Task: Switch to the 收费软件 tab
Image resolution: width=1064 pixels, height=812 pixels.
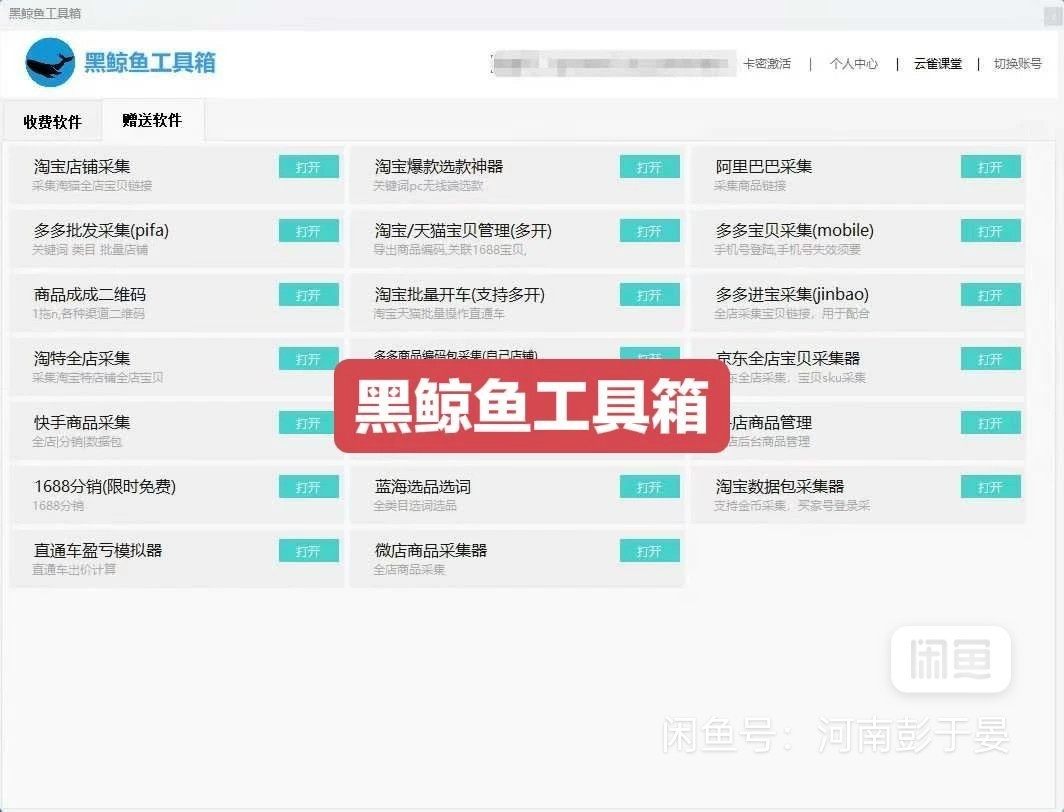Action: [x=52, y=122]
